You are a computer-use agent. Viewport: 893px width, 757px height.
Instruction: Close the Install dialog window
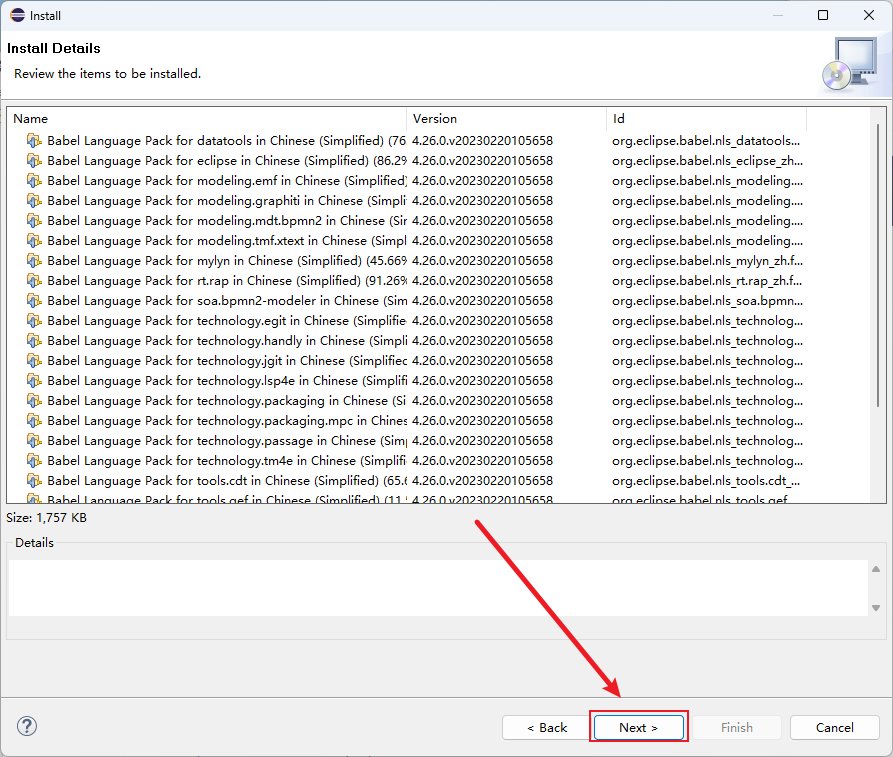coord(869,15)
